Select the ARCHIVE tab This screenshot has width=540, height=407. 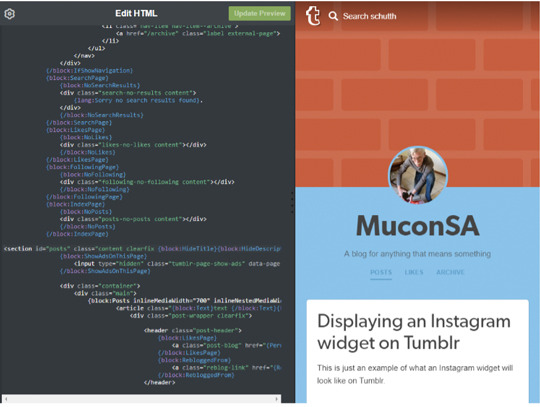coord(450,272)
